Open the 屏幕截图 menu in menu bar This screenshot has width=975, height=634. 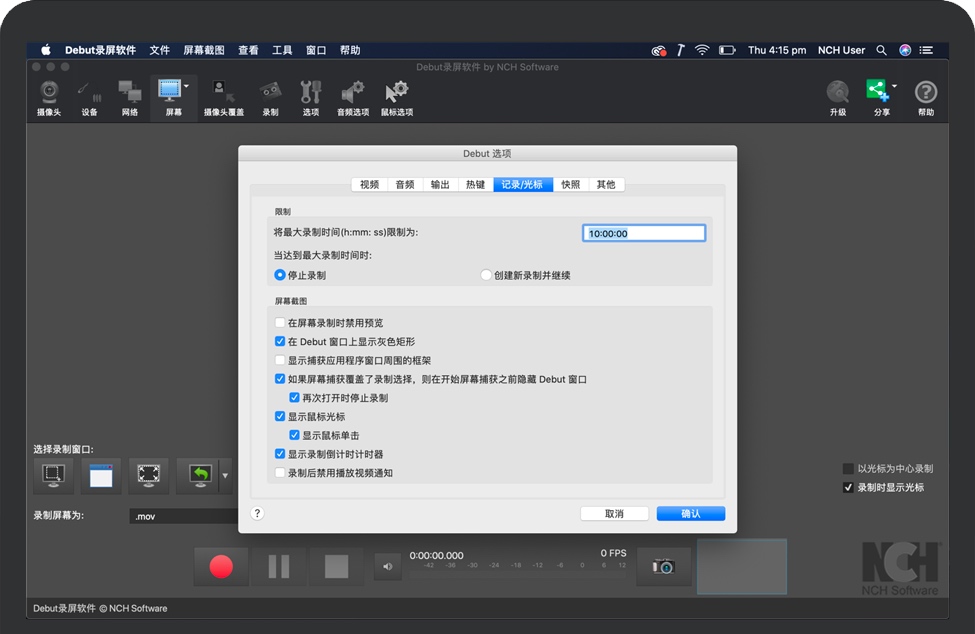[x=204, y=50]
